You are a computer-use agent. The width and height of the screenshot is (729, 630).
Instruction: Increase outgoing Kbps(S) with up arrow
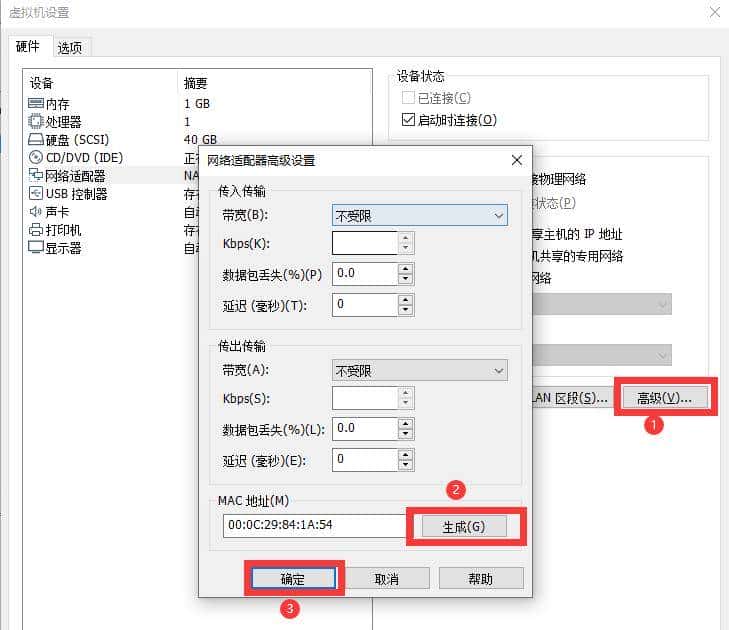[x=406, y=393]
